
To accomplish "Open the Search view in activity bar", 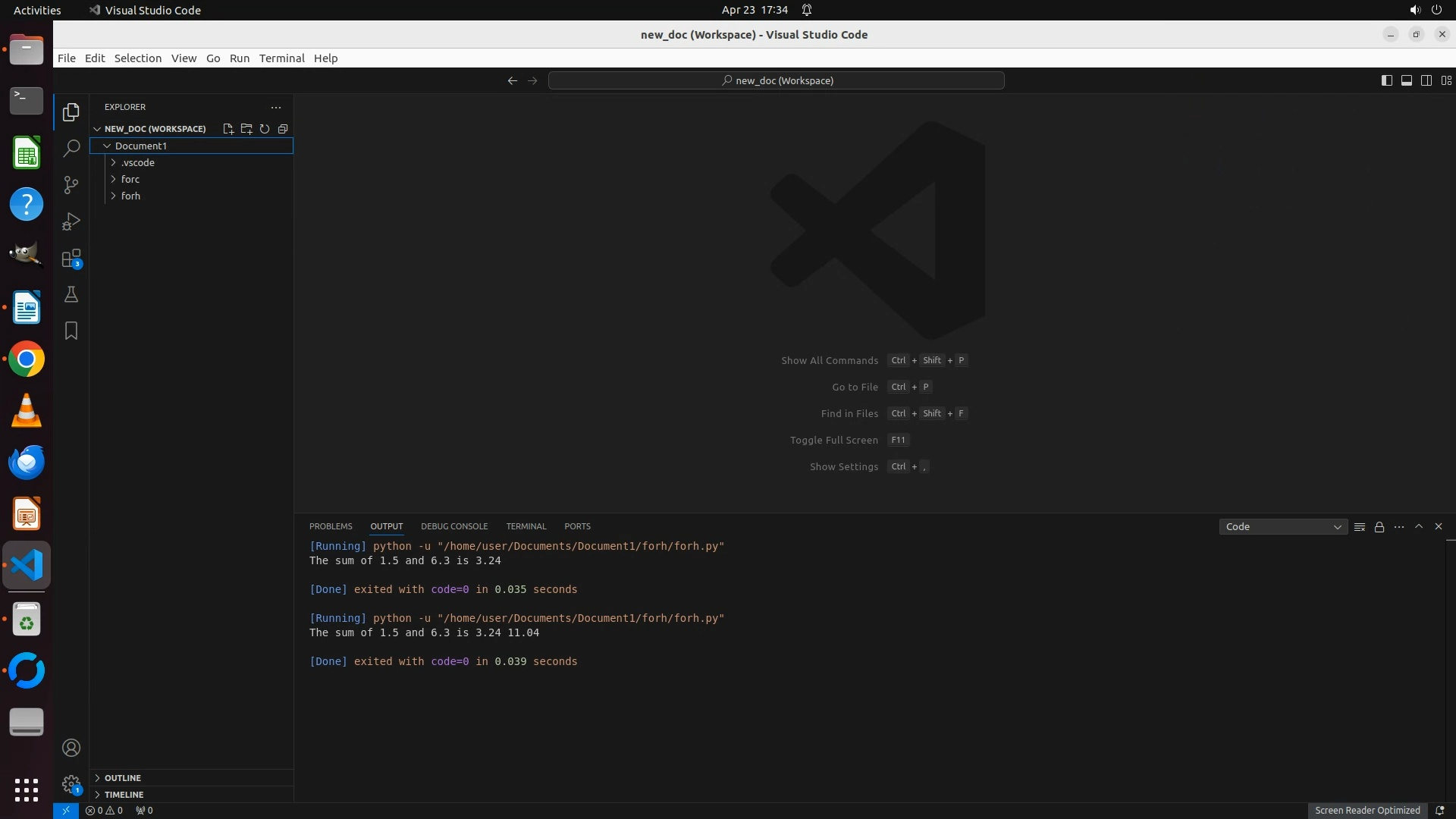I will click(x=71, y=148).
